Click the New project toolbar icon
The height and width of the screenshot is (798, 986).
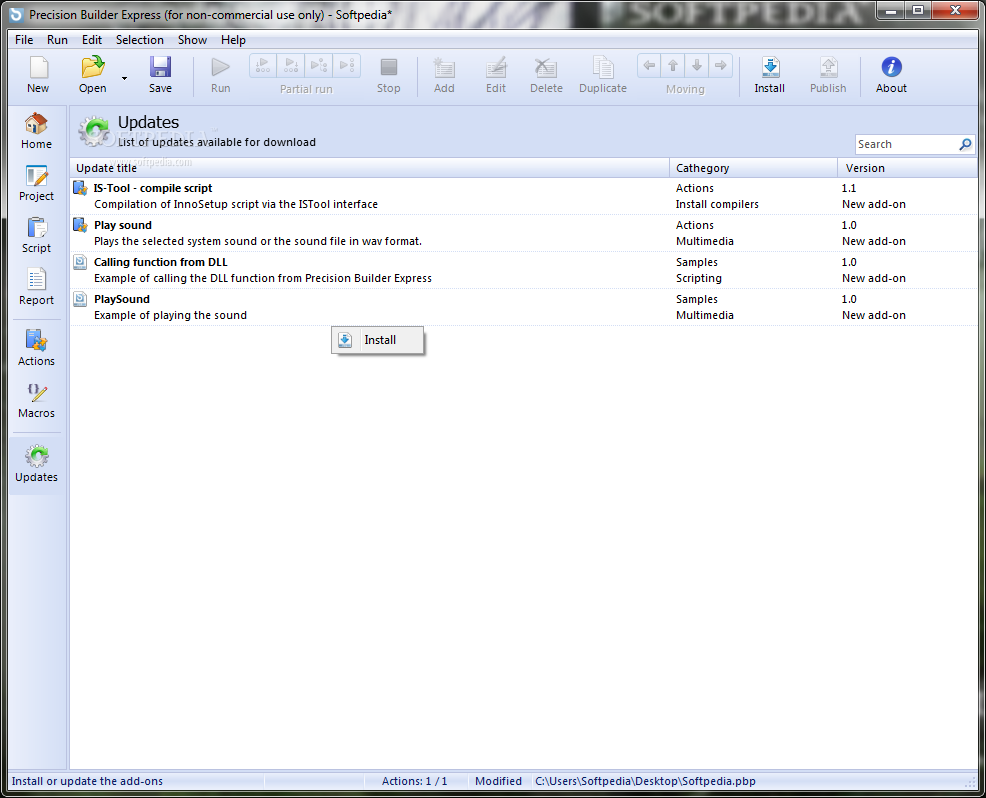click(x=38, y=67)
